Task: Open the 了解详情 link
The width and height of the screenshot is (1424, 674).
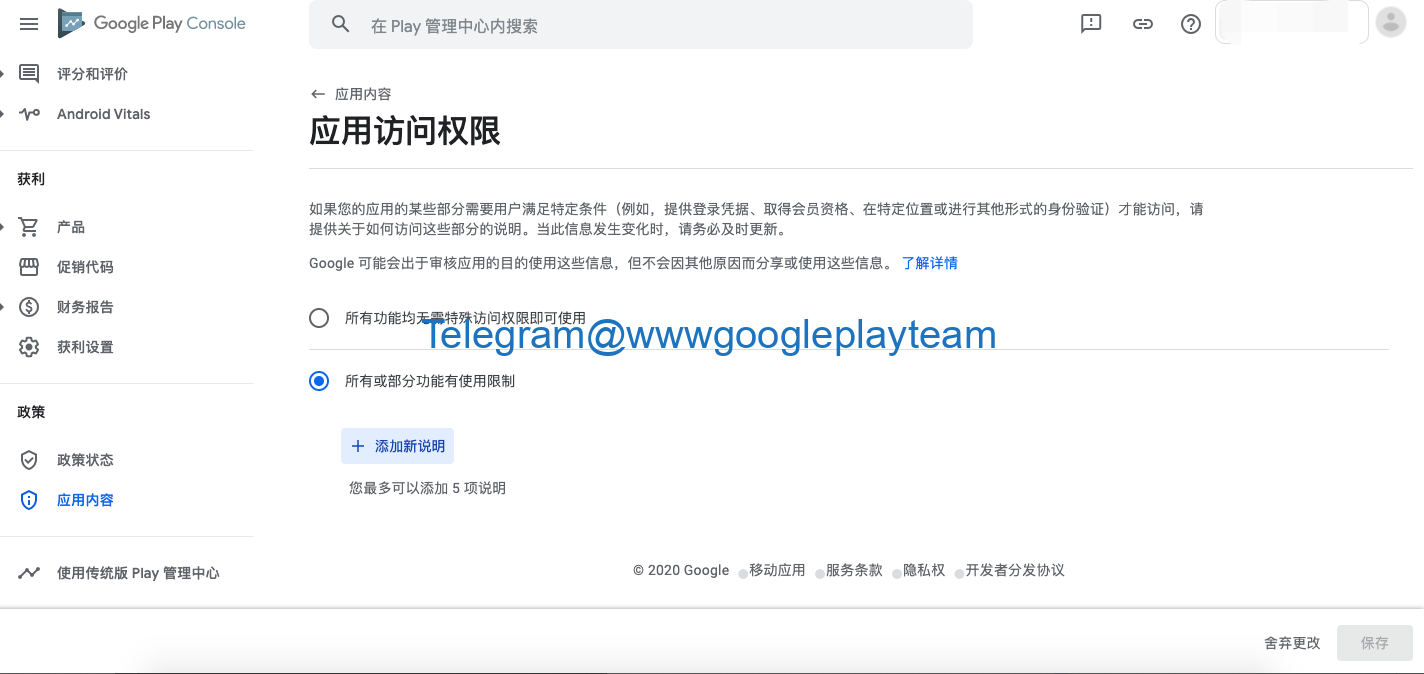Action: point(929,263)
